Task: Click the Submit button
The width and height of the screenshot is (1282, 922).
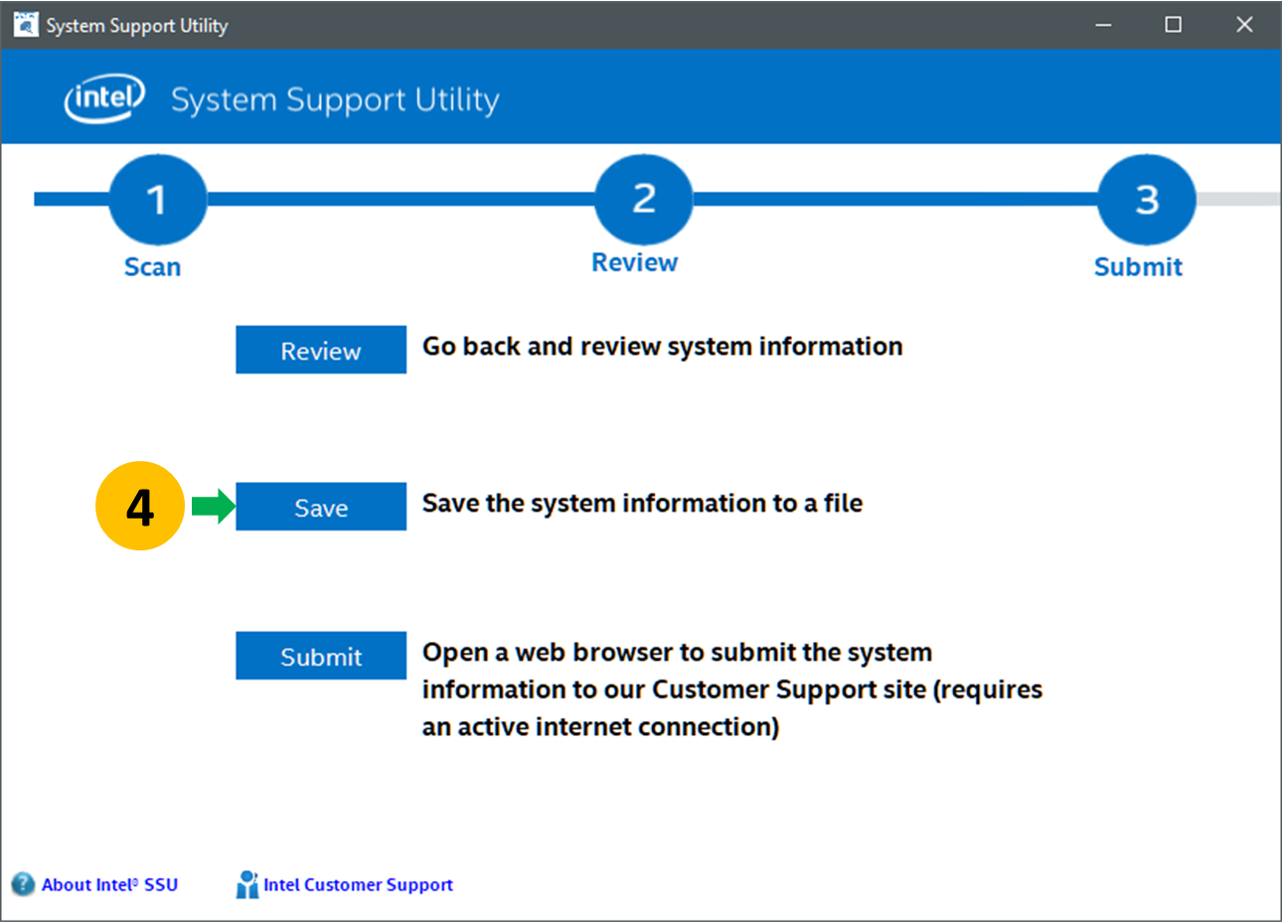Action: point(321,656)
